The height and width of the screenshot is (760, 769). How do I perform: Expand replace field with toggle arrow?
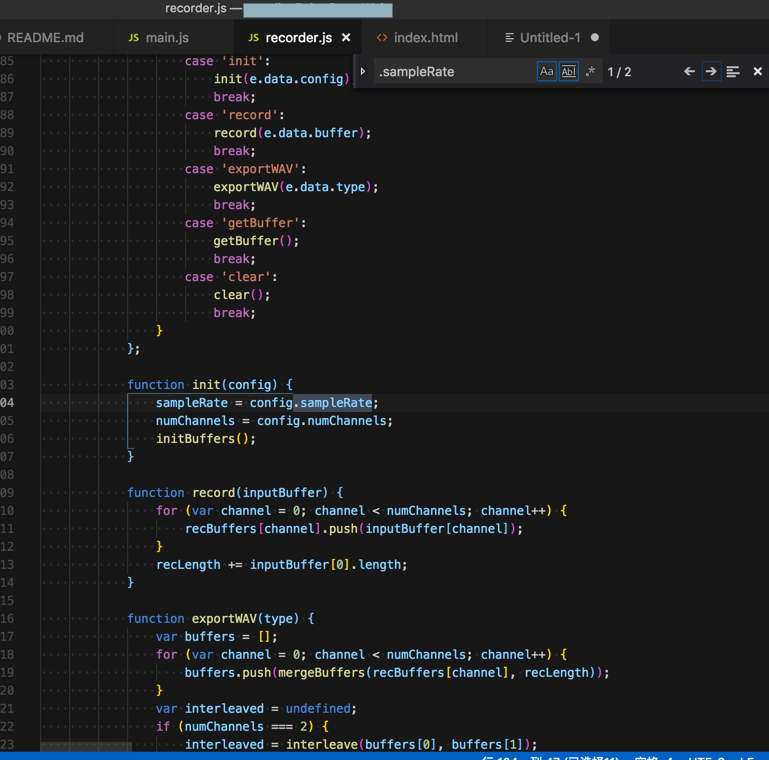point(363,72)
